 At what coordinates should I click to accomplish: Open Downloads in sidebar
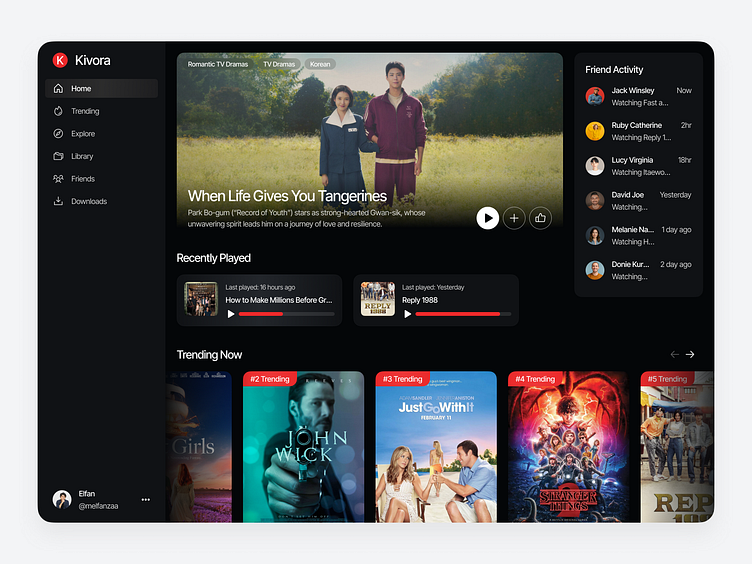pyautogui.click(x=101, y=201)
